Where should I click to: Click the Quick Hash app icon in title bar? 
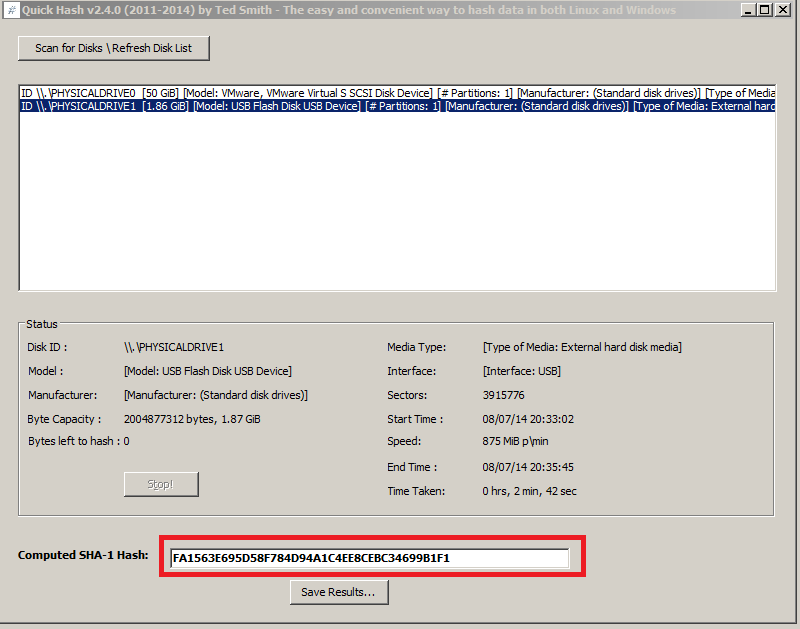(x=11, y=10)
